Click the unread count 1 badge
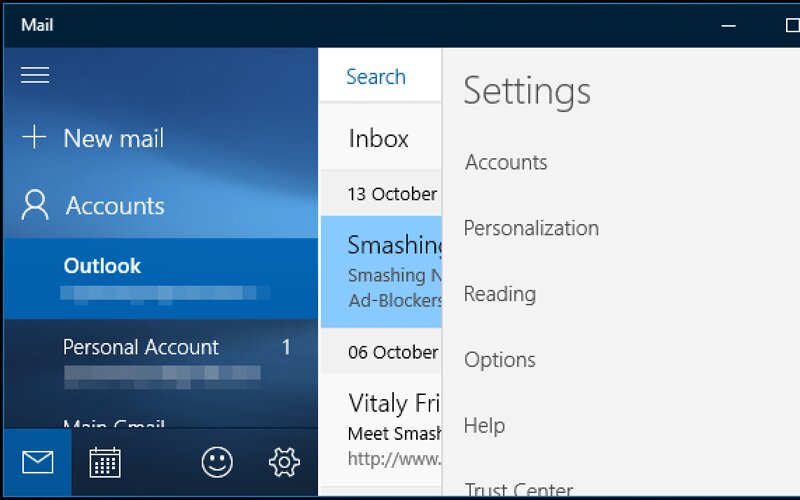 click(x=286, y=347)
